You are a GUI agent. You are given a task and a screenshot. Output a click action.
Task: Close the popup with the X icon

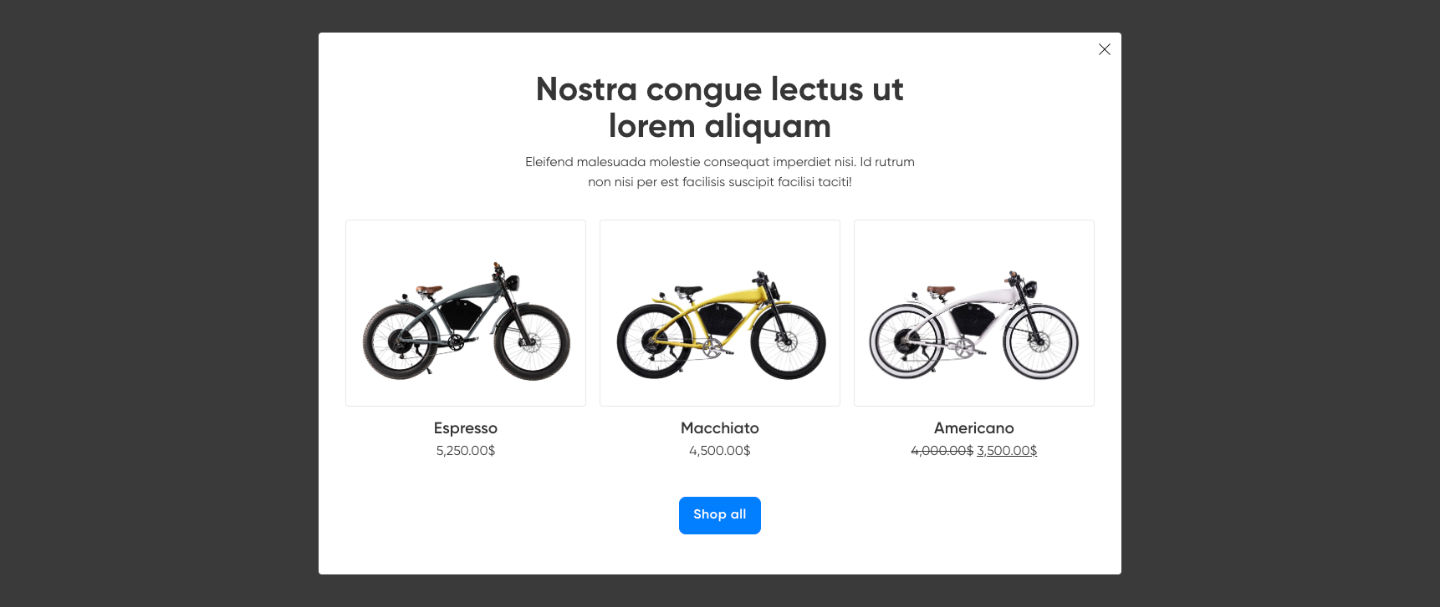tap(1104, 49)
